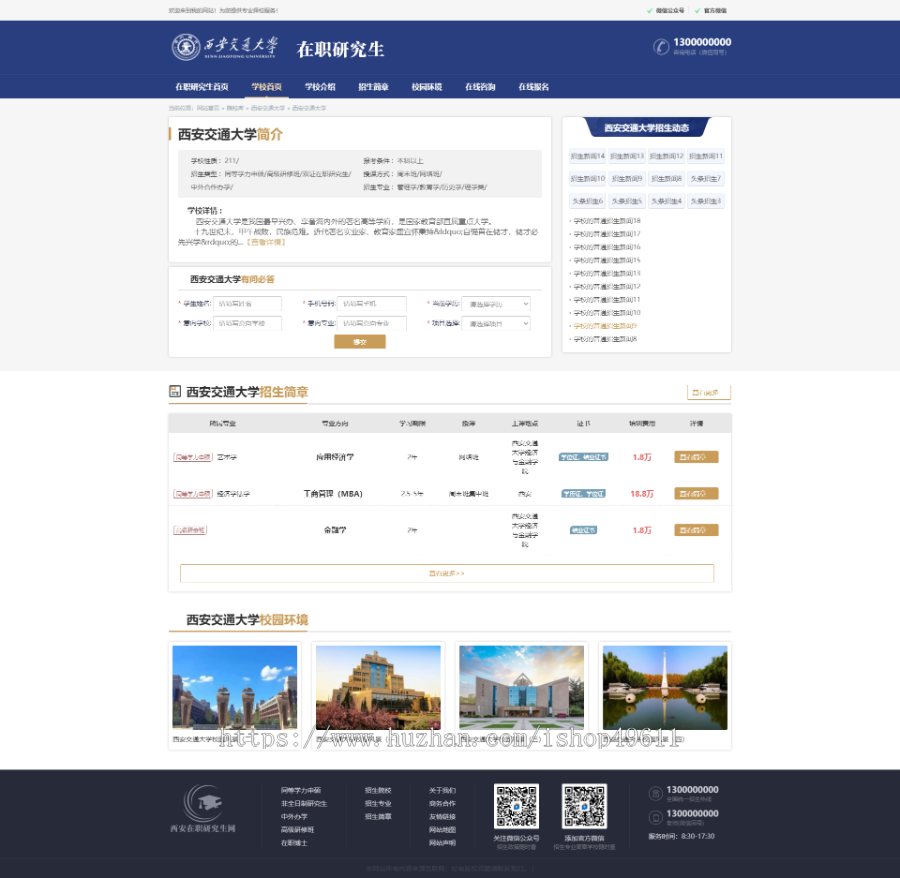Click the footer mobile phone icon
This screenshot has width=900, height=878.
[x=655, y=817]
